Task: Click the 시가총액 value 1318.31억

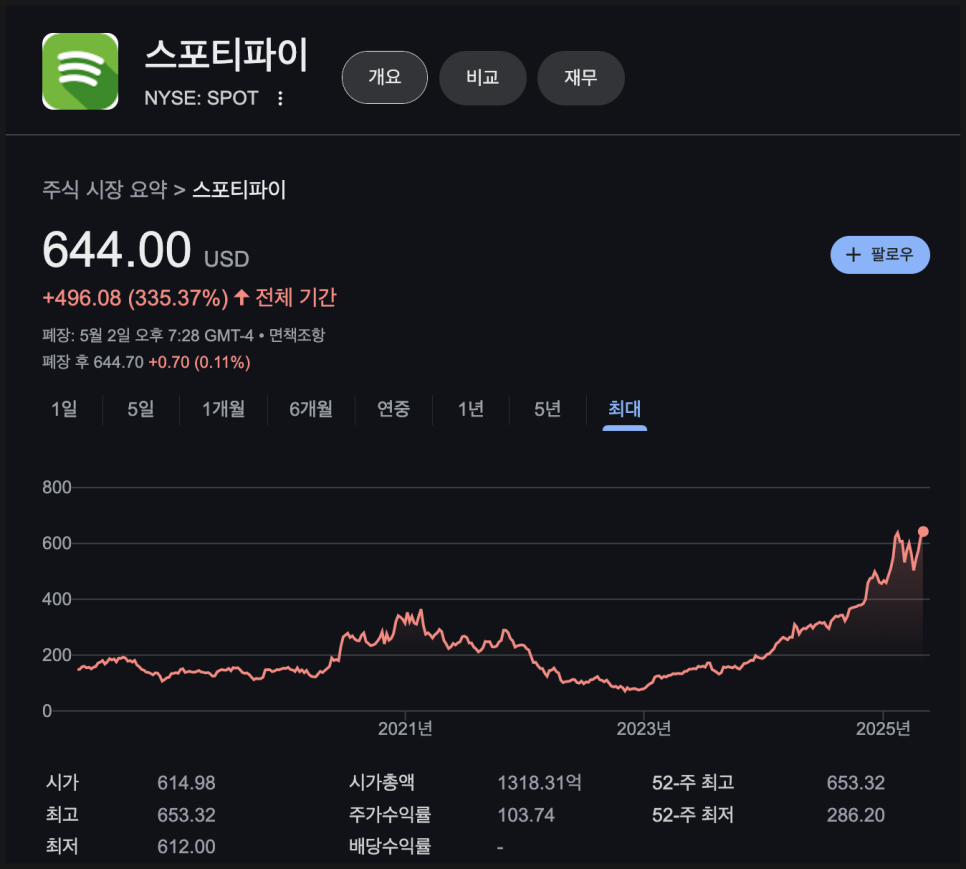Action: pos(539,783)
